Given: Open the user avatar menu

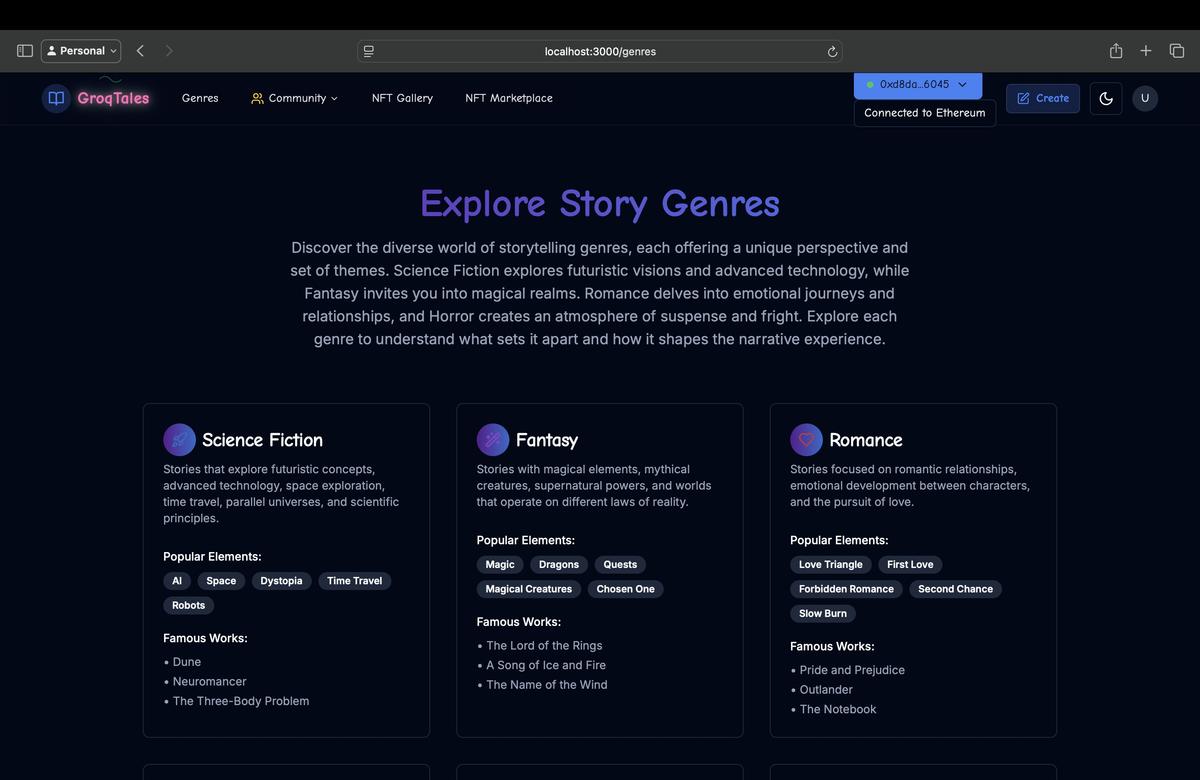Looking at the screenshot, I should [x=1145, y=98].
